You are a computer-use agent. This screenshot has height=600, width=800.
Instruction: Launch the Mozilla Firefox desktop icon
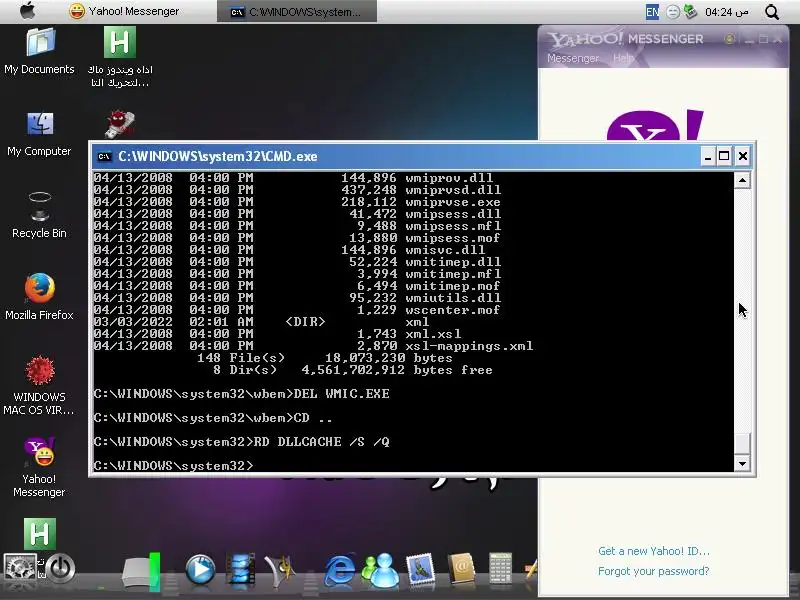[x=39, y=297]
